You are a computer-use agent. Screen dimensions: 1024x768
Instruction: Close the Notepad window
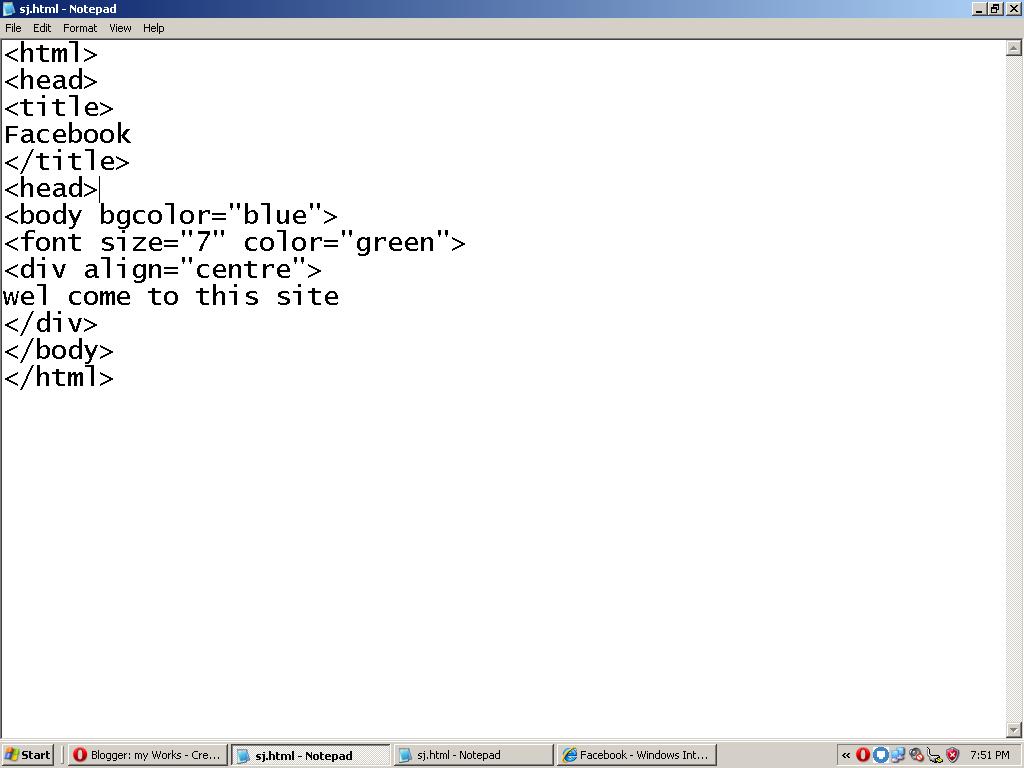[1014, 8]
